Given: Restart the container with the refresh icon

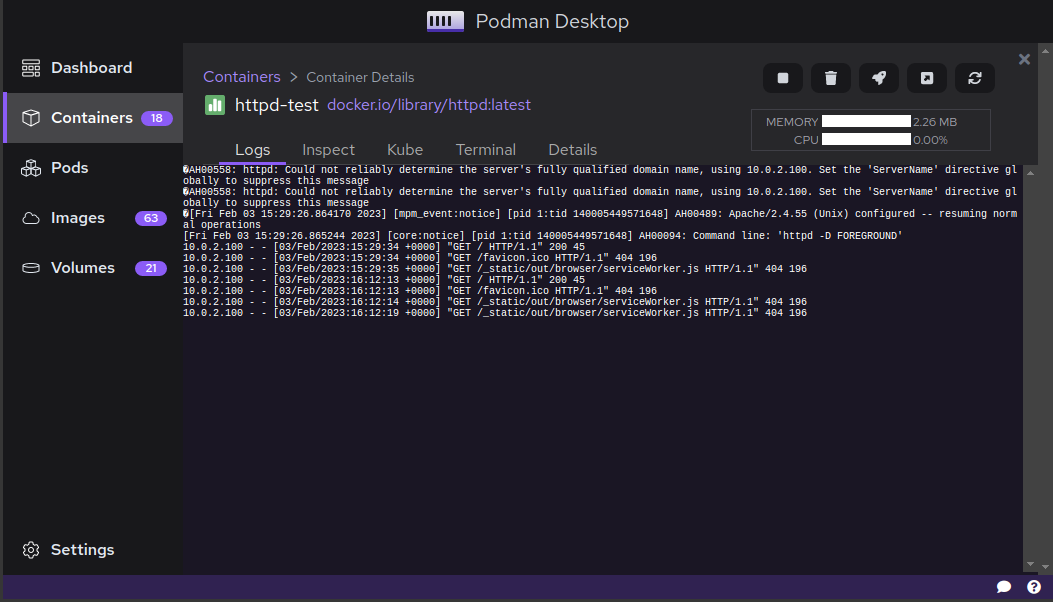Looking at the screenshot, I should point(975,77).
